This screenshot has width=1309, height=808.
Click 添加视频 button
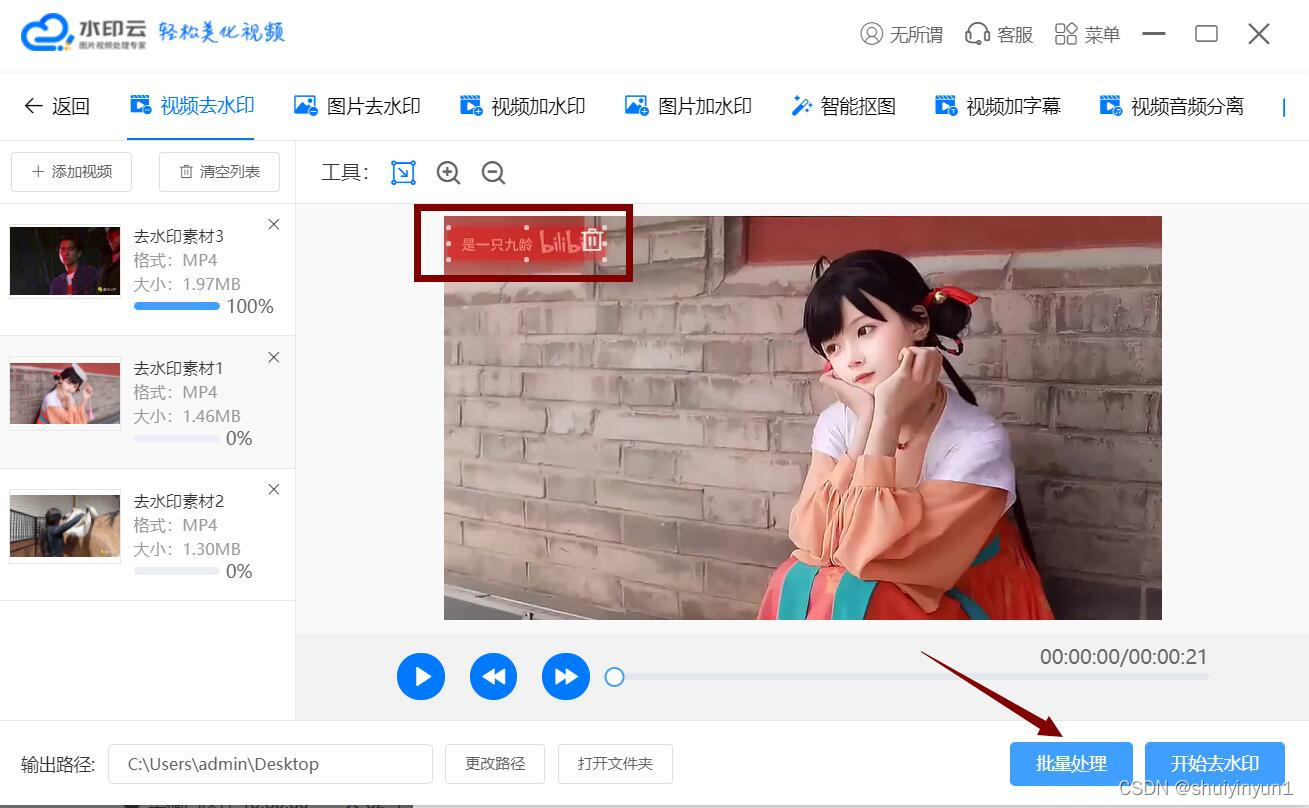point(71,172)
